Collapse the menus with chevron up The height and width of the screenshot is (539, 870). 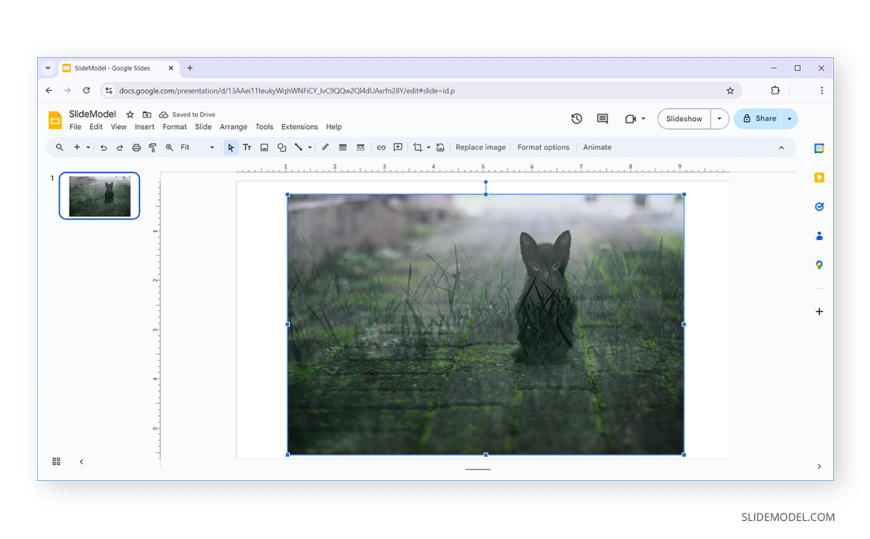[x=781, y=148]
